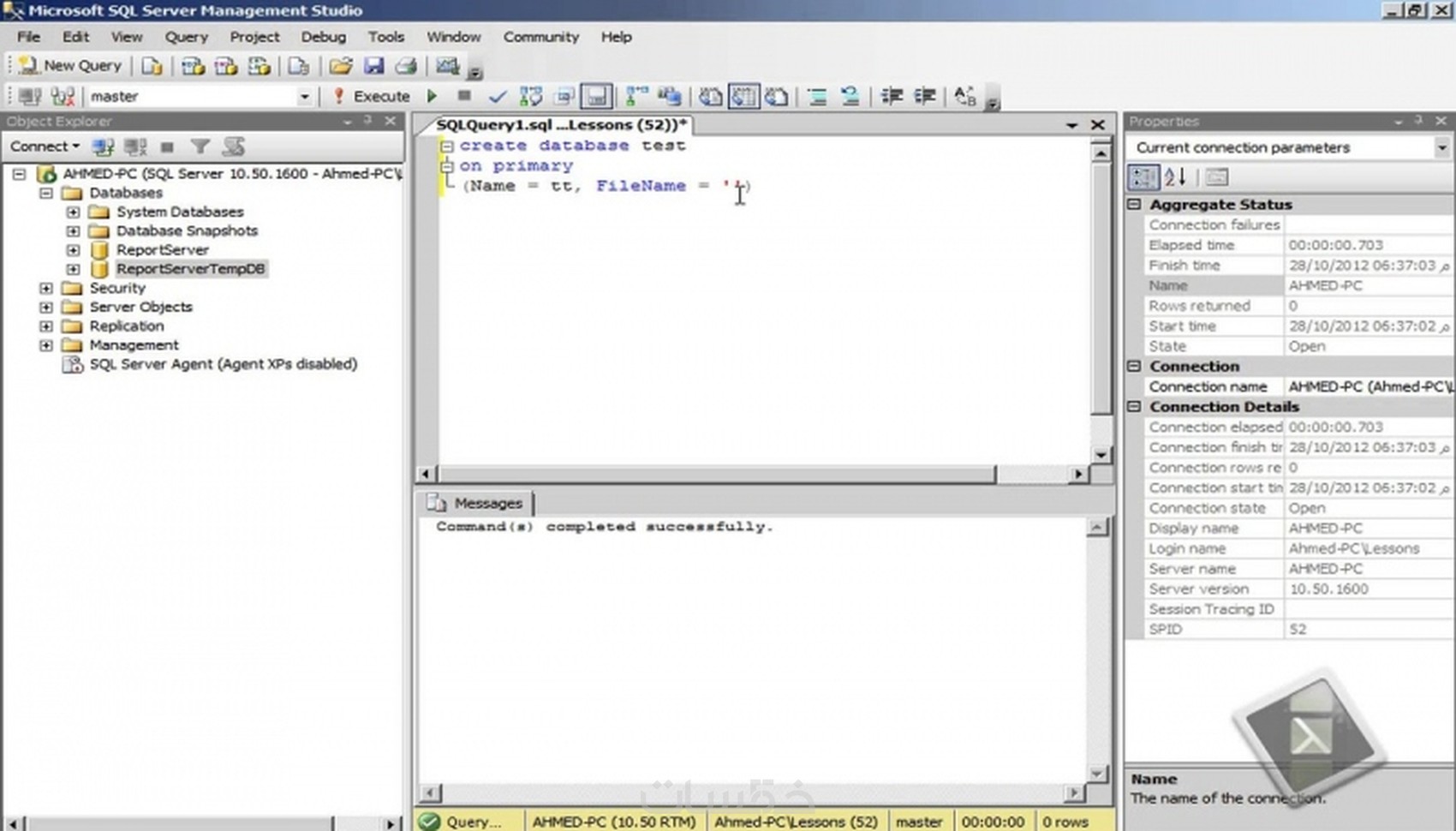Click the Change Connection icon
The image size is (1456, 831).
pyautogui.click(x=63, y=96)
